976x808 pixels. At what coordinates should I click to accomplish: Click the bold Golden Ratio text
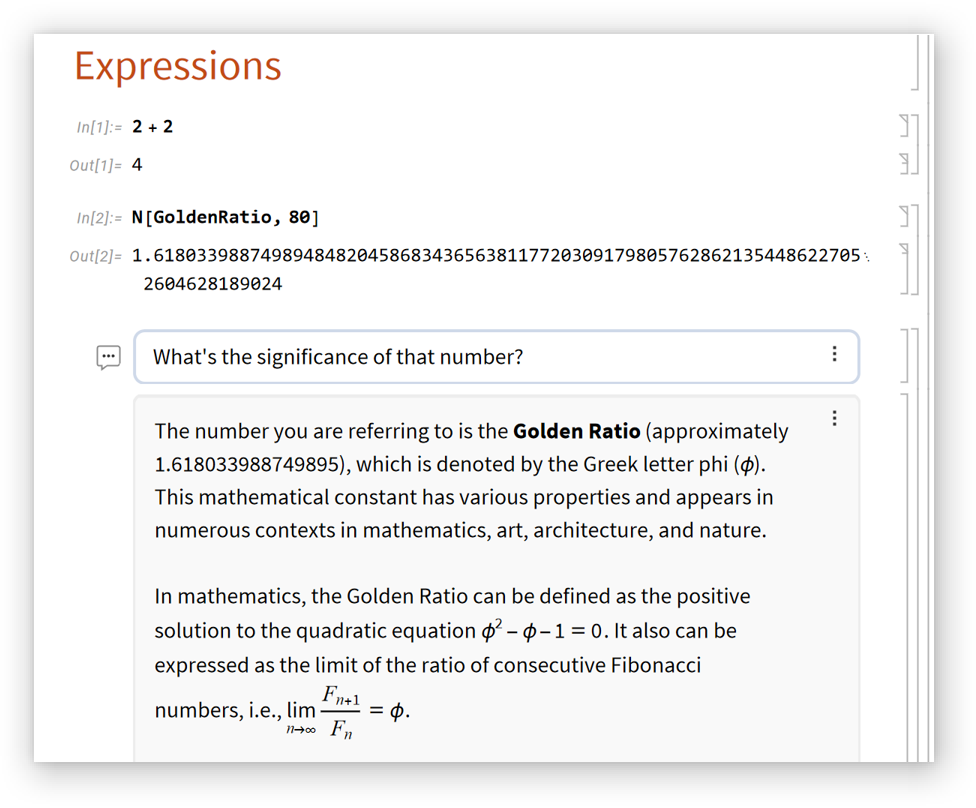pyautogui.click(x=576, y=432)
